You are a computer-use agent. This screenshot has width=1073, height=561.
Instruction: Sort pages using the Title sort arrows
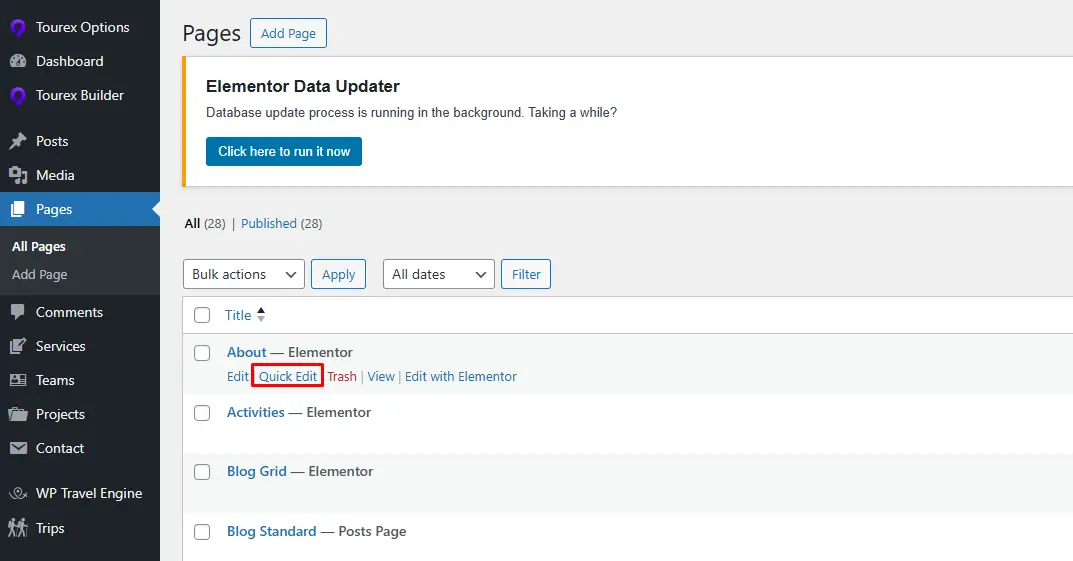[261, 315]
